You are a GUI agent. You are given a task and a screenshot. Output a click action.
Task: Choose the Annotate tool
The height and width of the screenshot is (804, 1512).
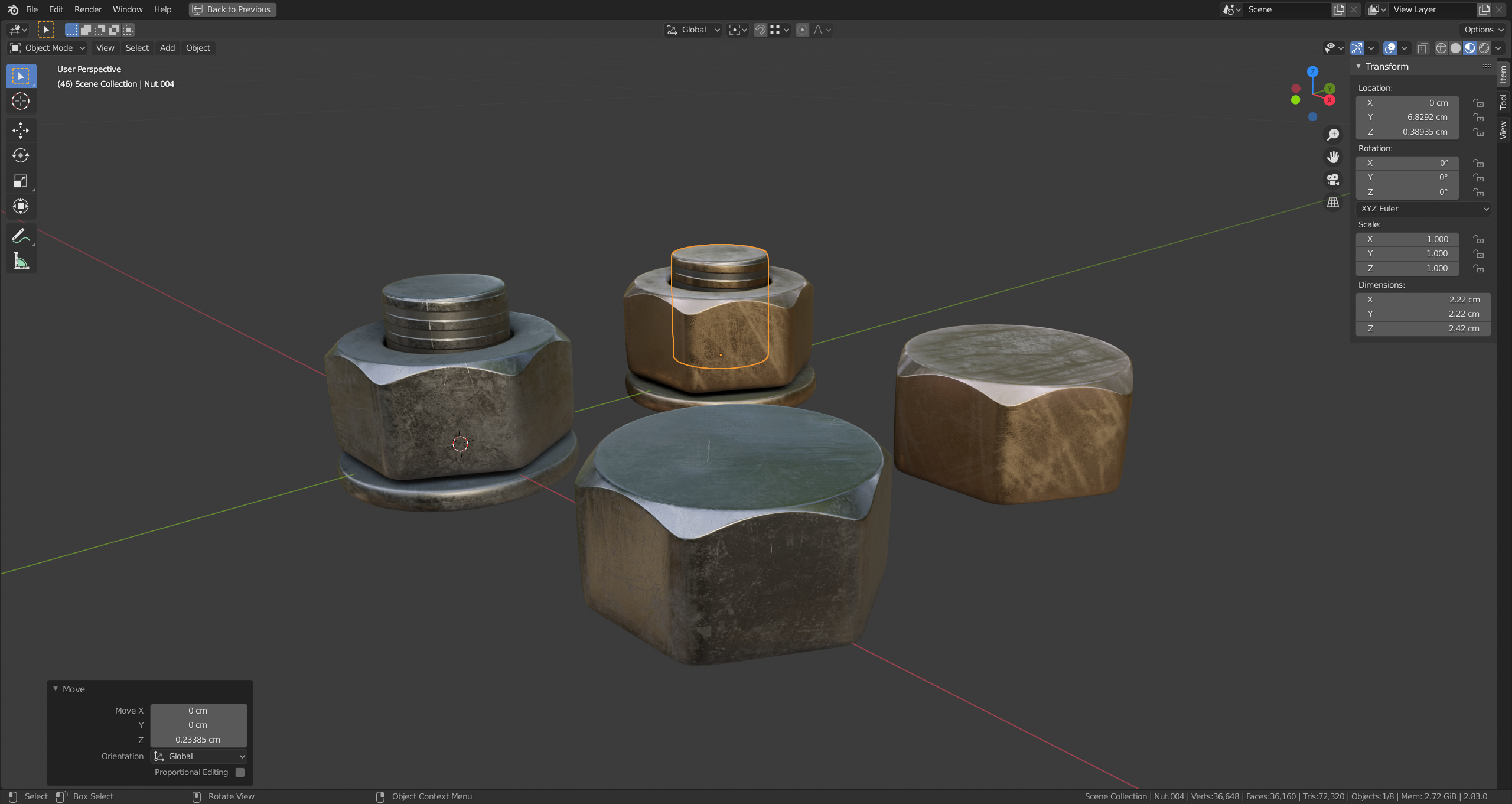[x=21, y=236]
